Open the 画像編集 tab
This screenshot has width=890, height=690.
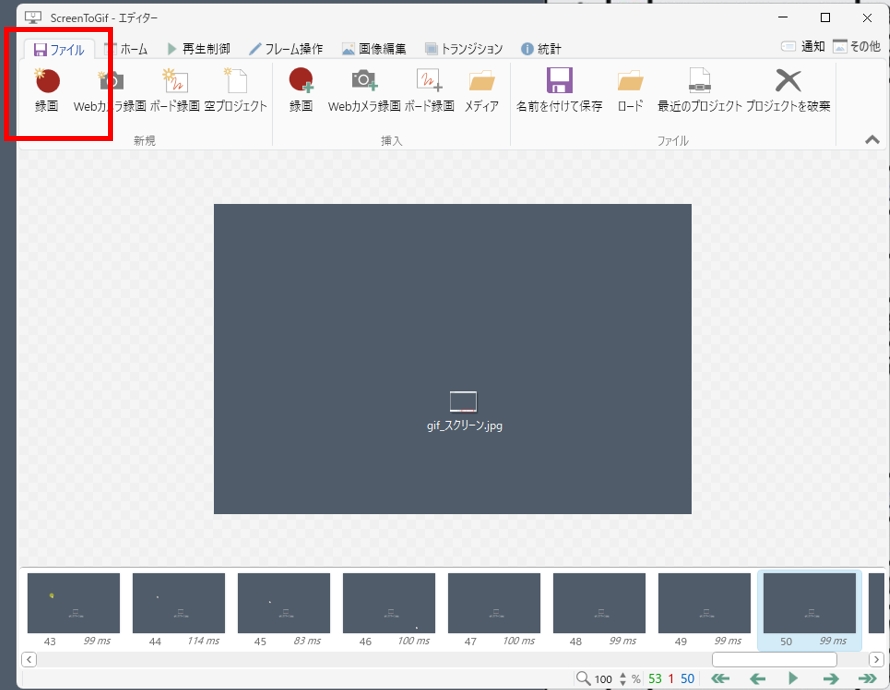[374, 49]
